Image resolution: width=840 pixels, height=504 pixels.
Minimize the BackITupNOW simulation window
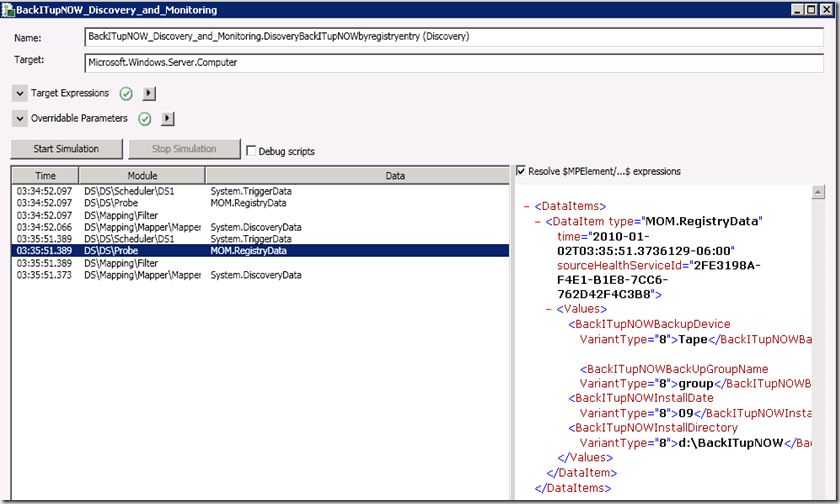pos(797,9)
